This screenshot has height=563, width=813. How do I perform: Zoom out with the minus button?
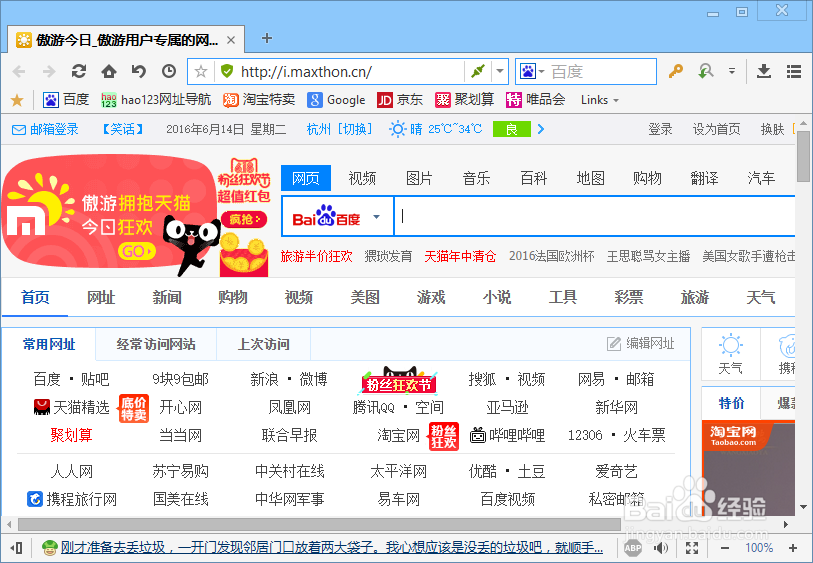coord(725,548)
